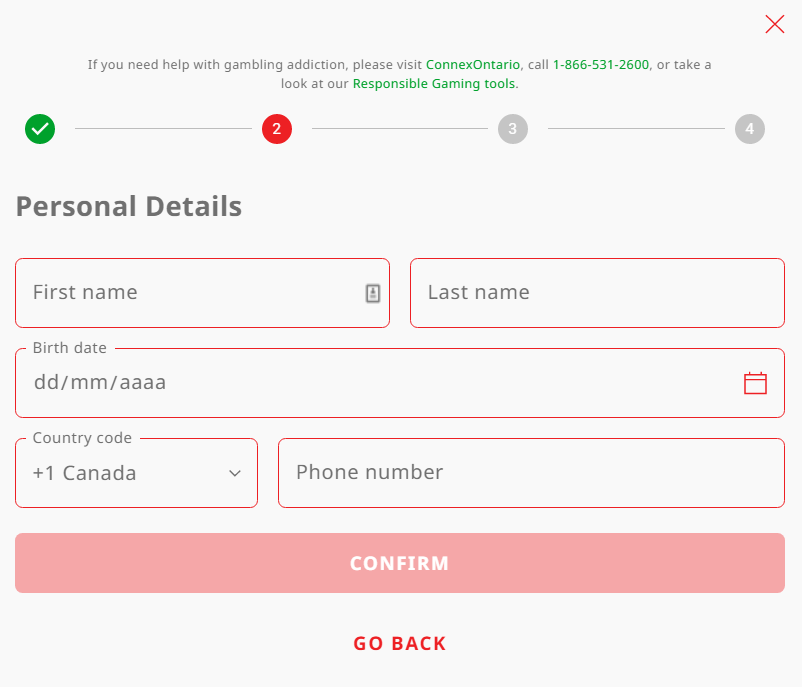Focus the First name input field
802x687 pixels.
pyautogui.click(x=203, y=293)
